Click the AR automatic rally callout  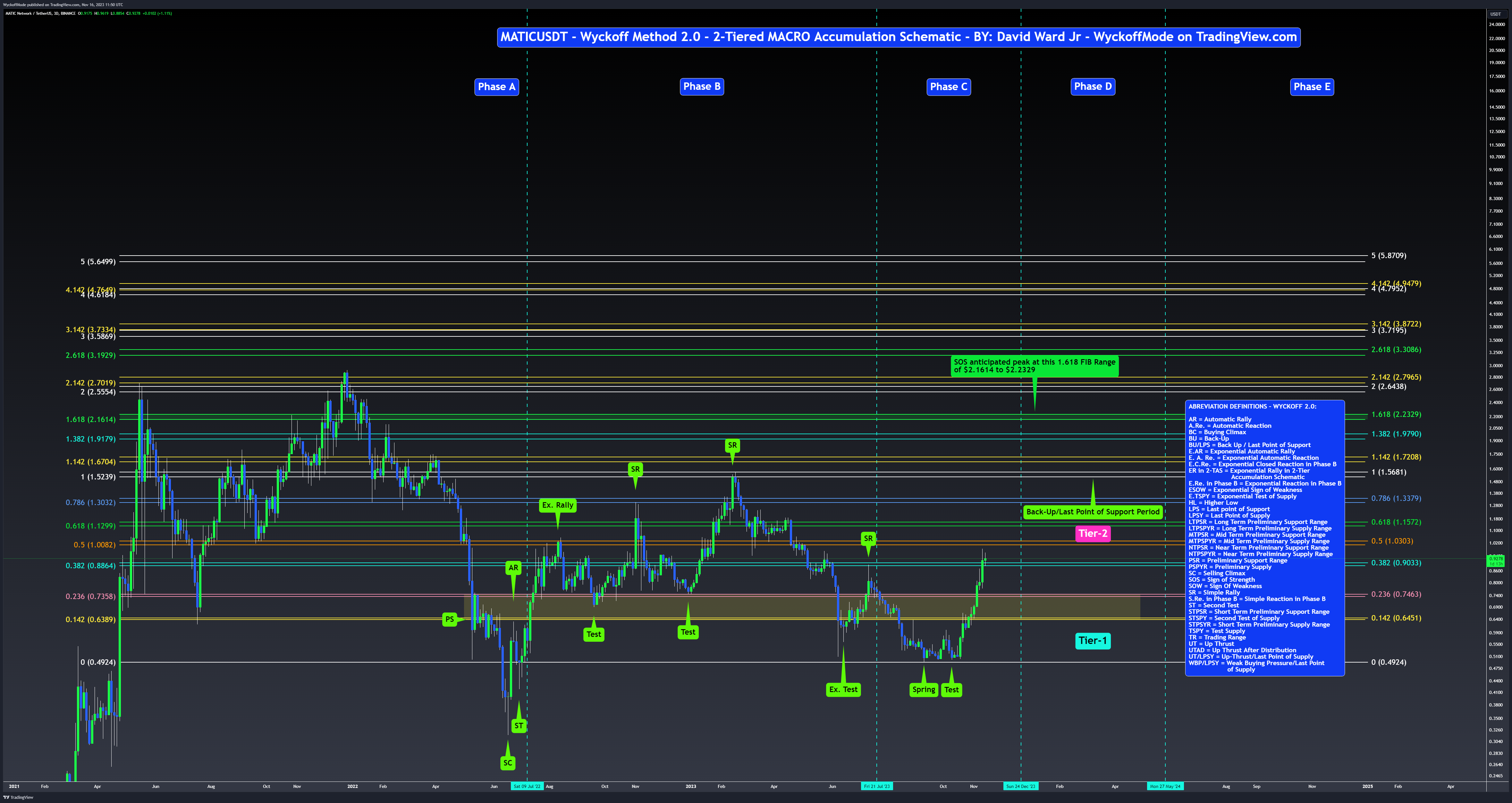coord(514,568)
